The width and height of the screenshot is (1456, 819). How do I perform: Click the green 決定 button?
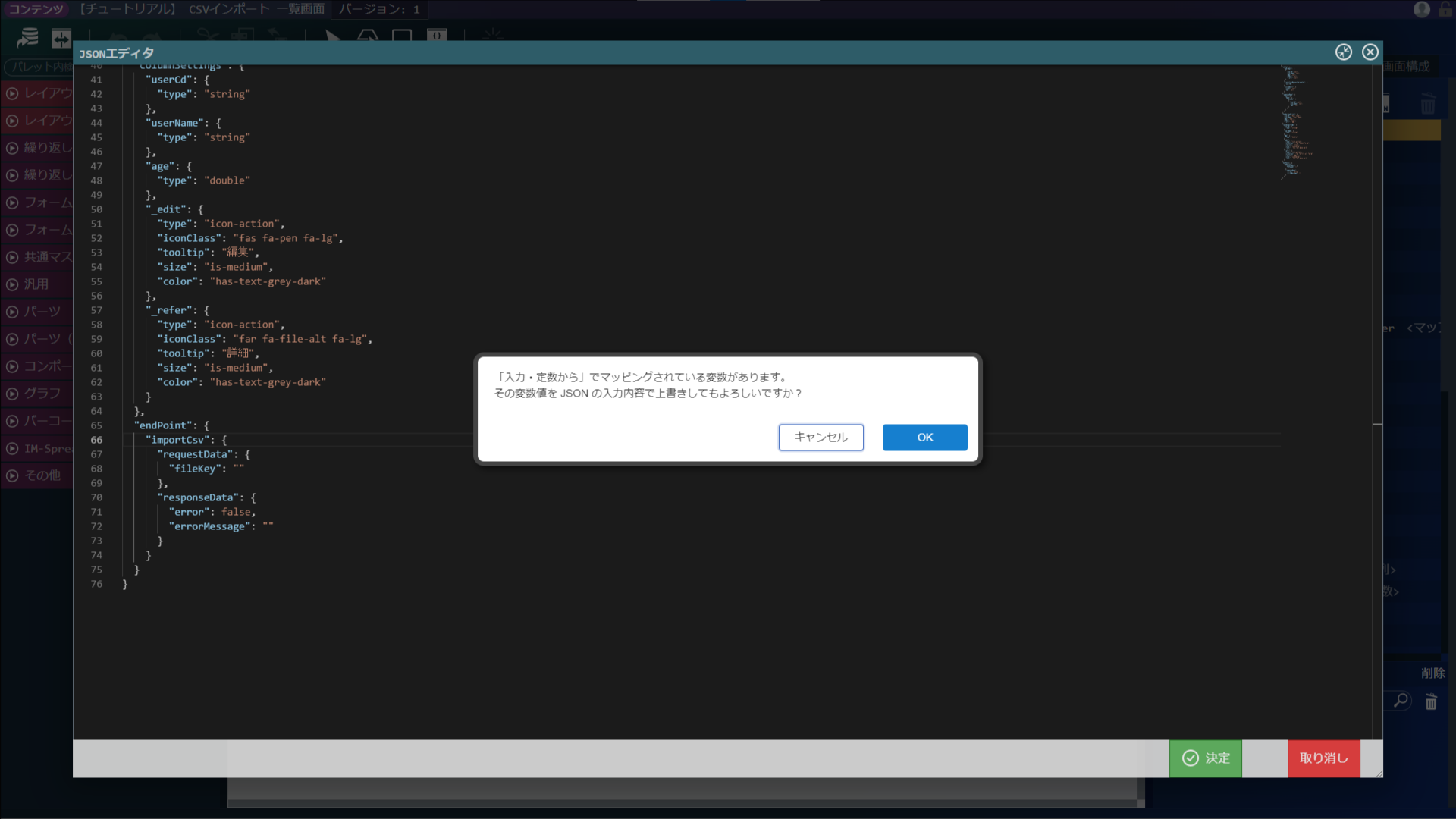point(1205,758)
